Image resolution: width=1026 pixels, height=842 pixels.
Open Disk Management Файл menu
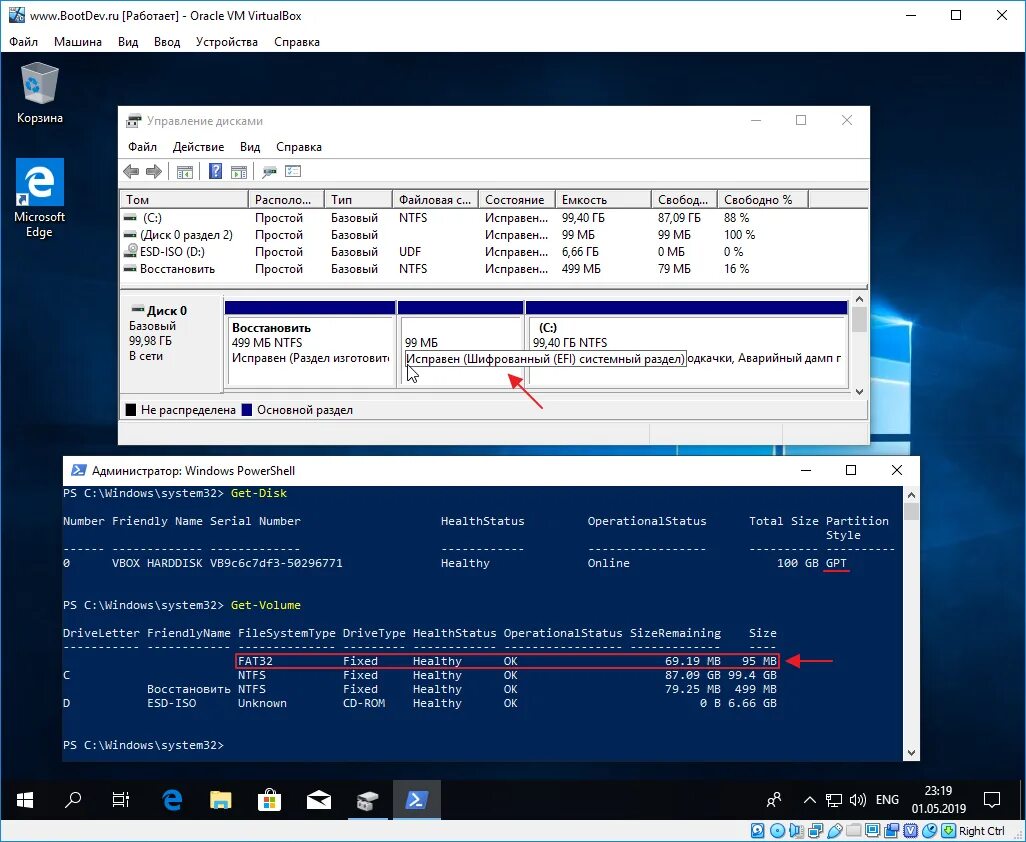(x=142, y=147)
